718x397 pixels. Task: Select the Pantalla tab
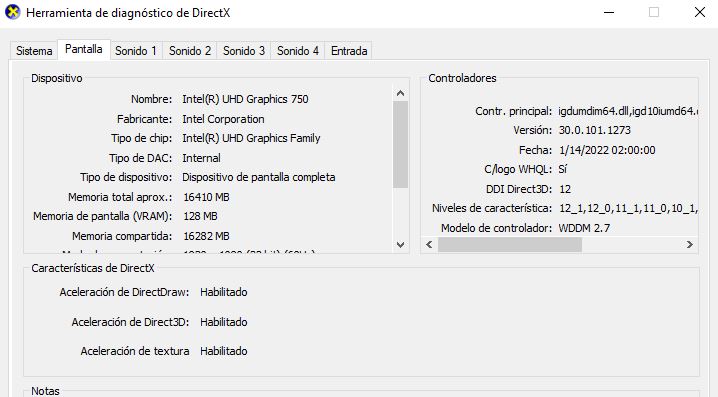pos(83,49)
